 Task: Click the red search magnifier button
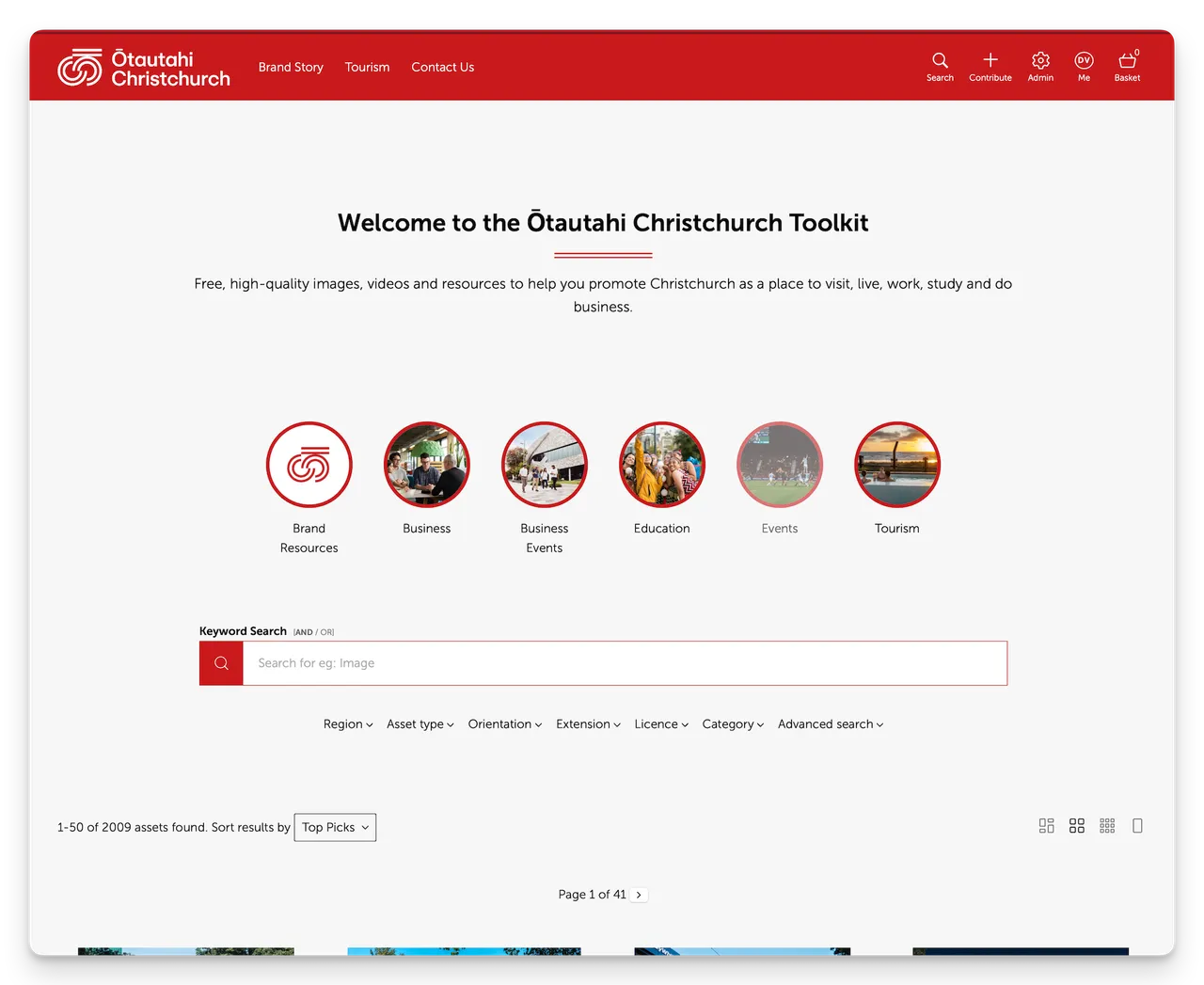coord(221,663)
